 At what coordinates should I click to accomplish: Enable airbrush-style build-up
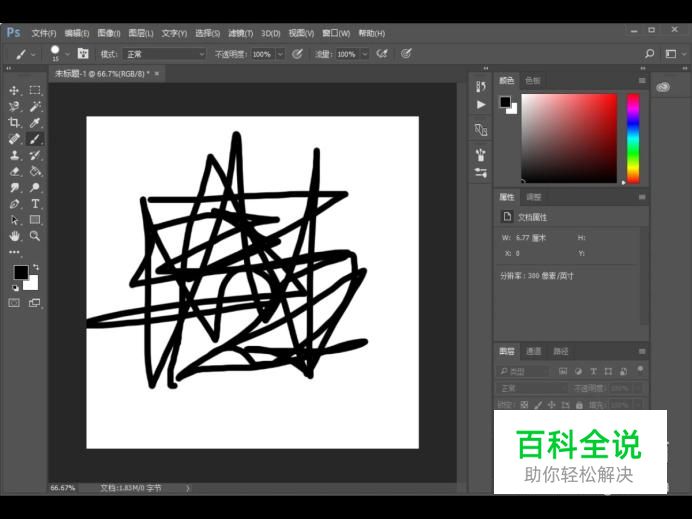click(382, 54)
